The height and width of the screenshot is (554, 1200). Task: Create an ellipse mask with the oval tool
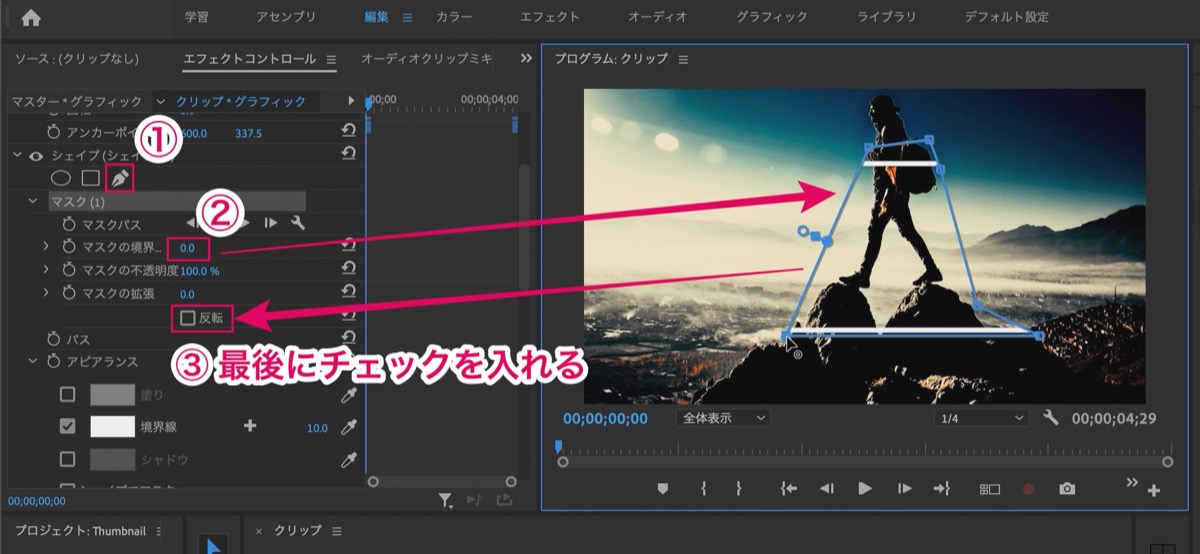[x=61, y=179]
